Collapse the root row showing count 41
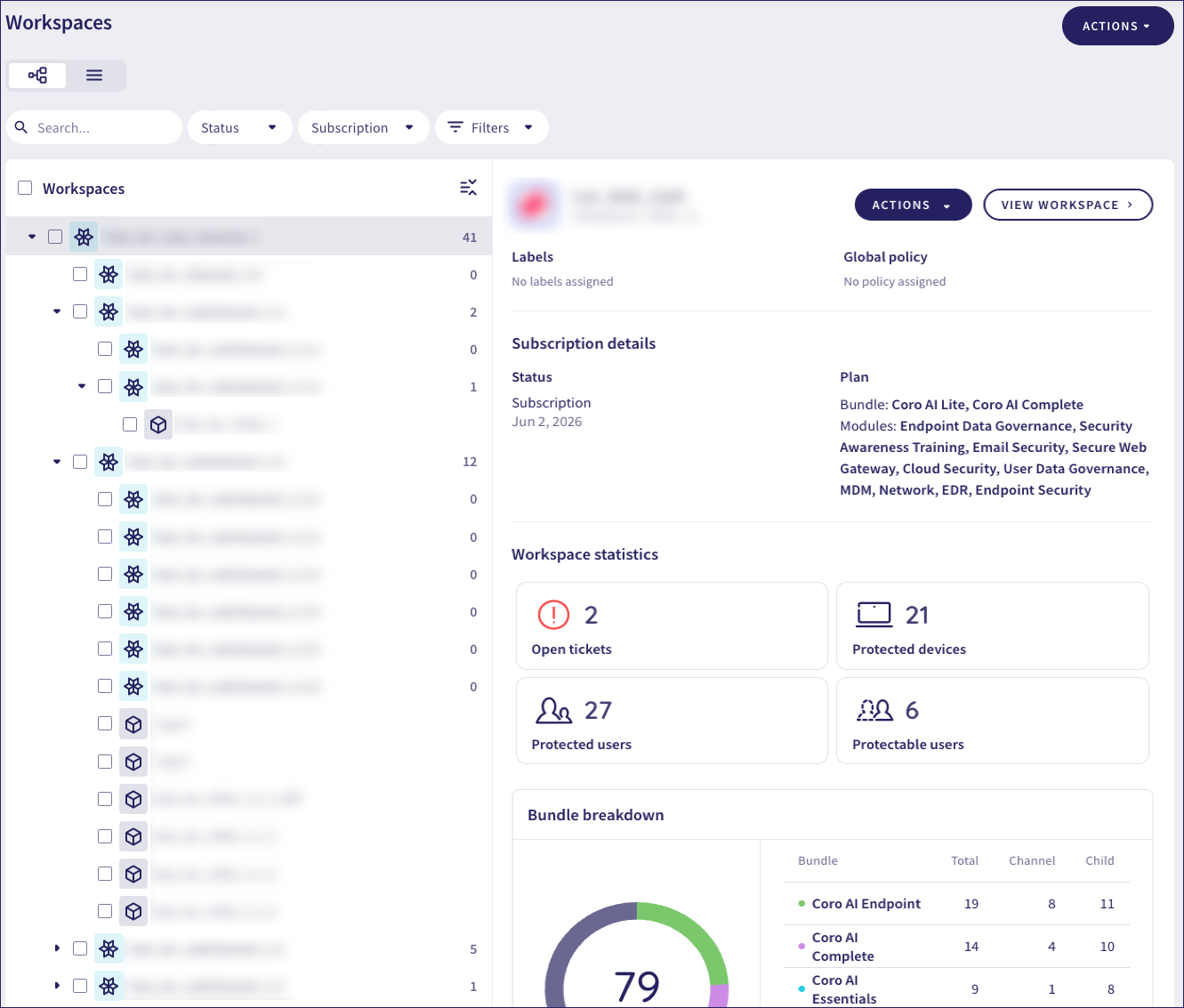 (32, 237)
